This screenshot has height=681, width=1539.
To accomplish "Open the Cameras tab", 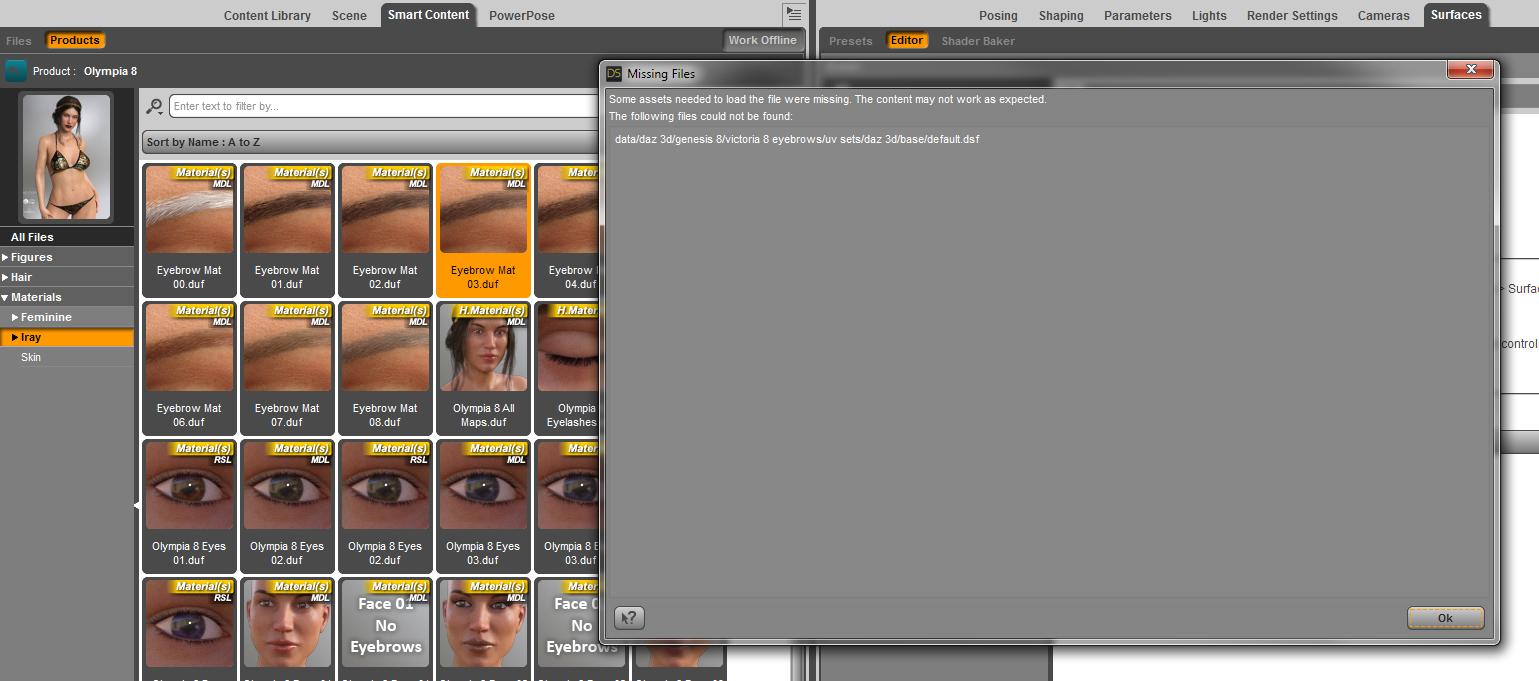I will (1383, 15).
